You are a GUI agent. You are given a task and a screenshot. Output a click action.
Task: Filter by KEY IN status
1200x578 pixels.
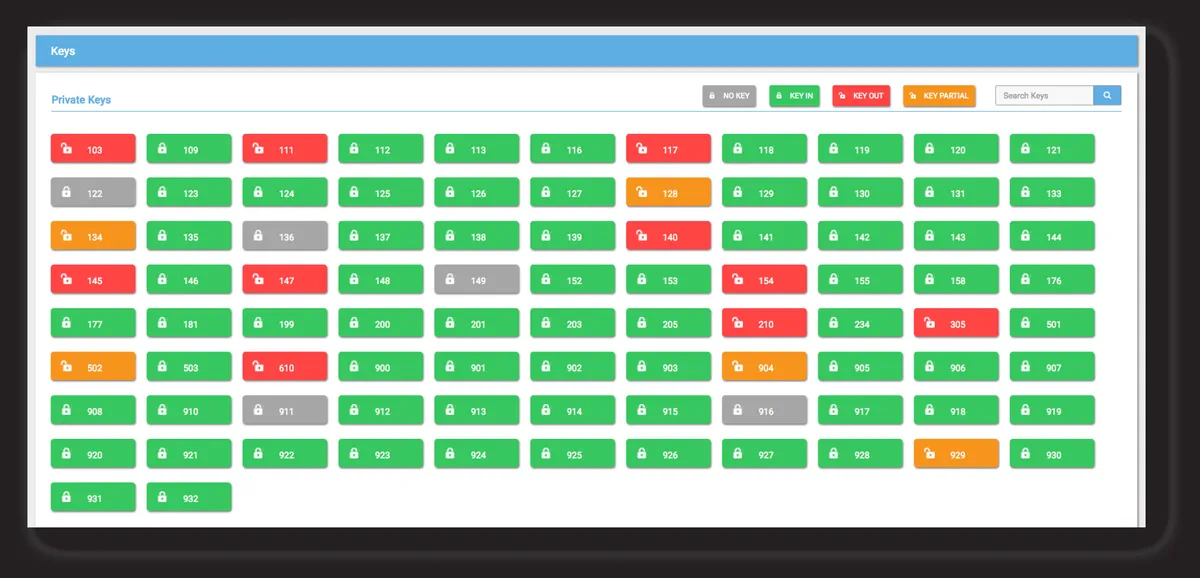pyautogui.click(x=795, y=96)
